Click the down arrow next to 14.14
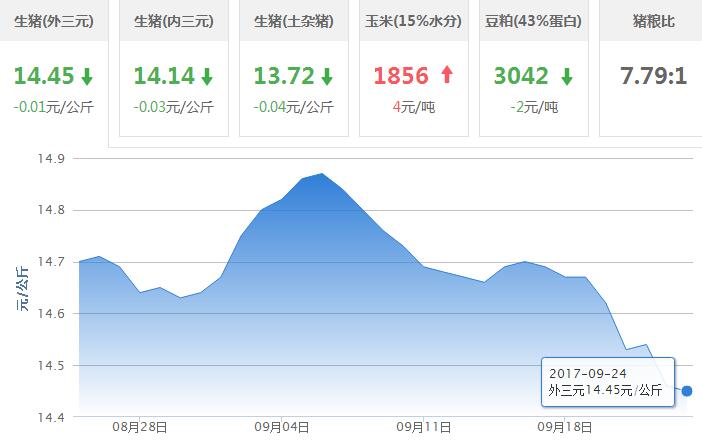Image resolution: width=702 pixels, height=444 pixels. pos(207,76)
